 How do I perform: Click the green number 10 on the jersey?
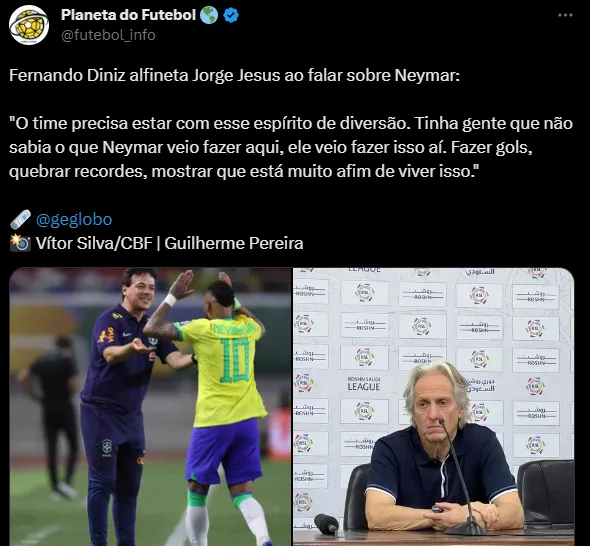[235, 360]
